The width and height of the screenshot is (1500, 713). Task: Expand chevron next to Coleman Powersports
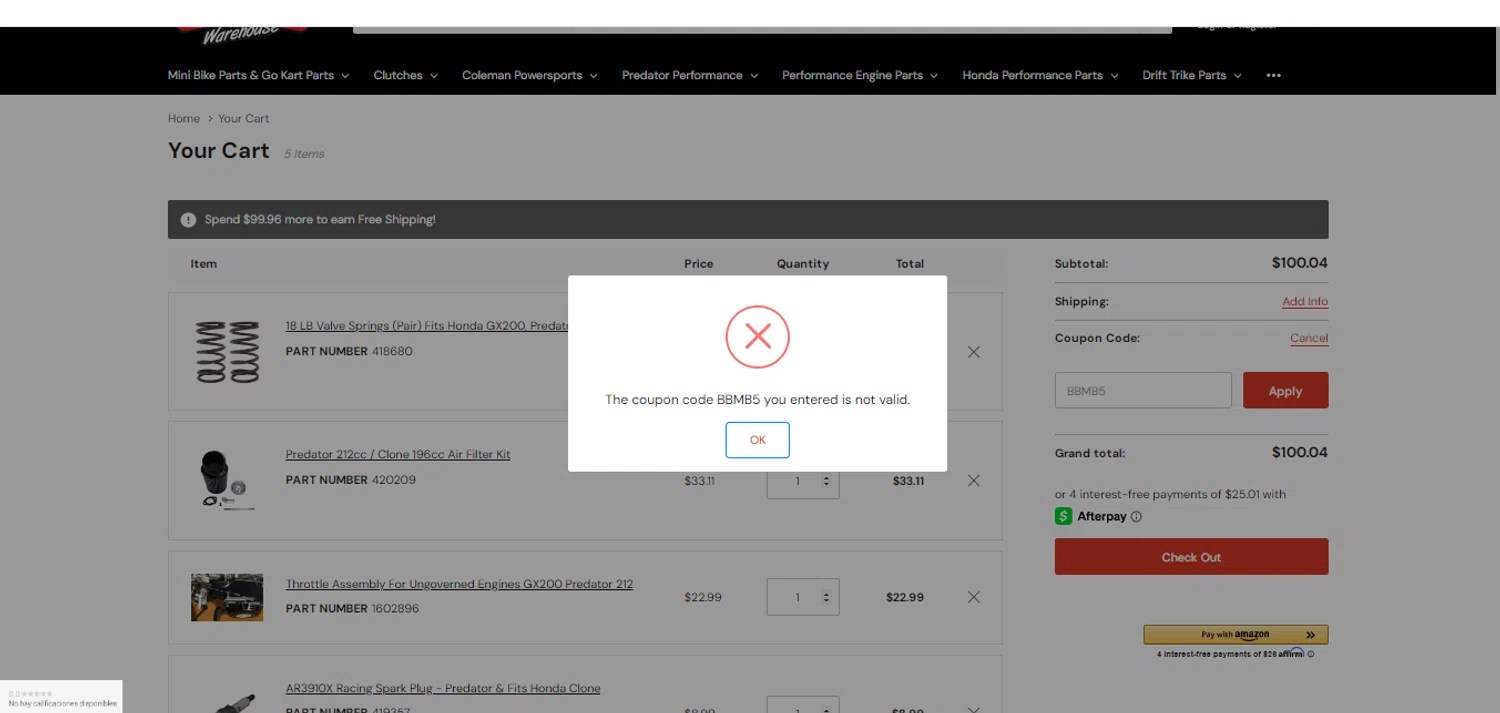[593, 76]
